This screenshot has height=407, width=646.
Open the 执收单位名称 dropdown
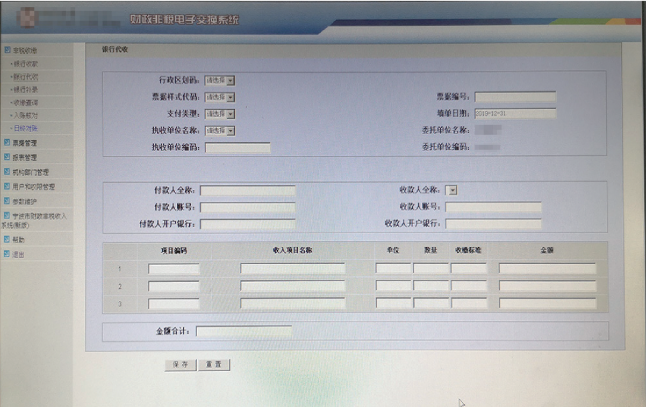219,130
